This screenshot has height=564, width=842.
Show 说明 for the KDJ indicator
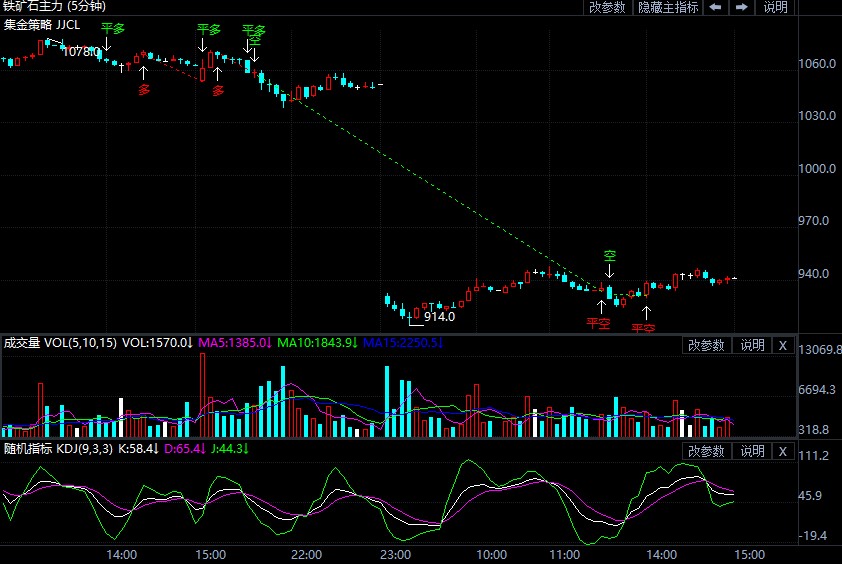751,452
